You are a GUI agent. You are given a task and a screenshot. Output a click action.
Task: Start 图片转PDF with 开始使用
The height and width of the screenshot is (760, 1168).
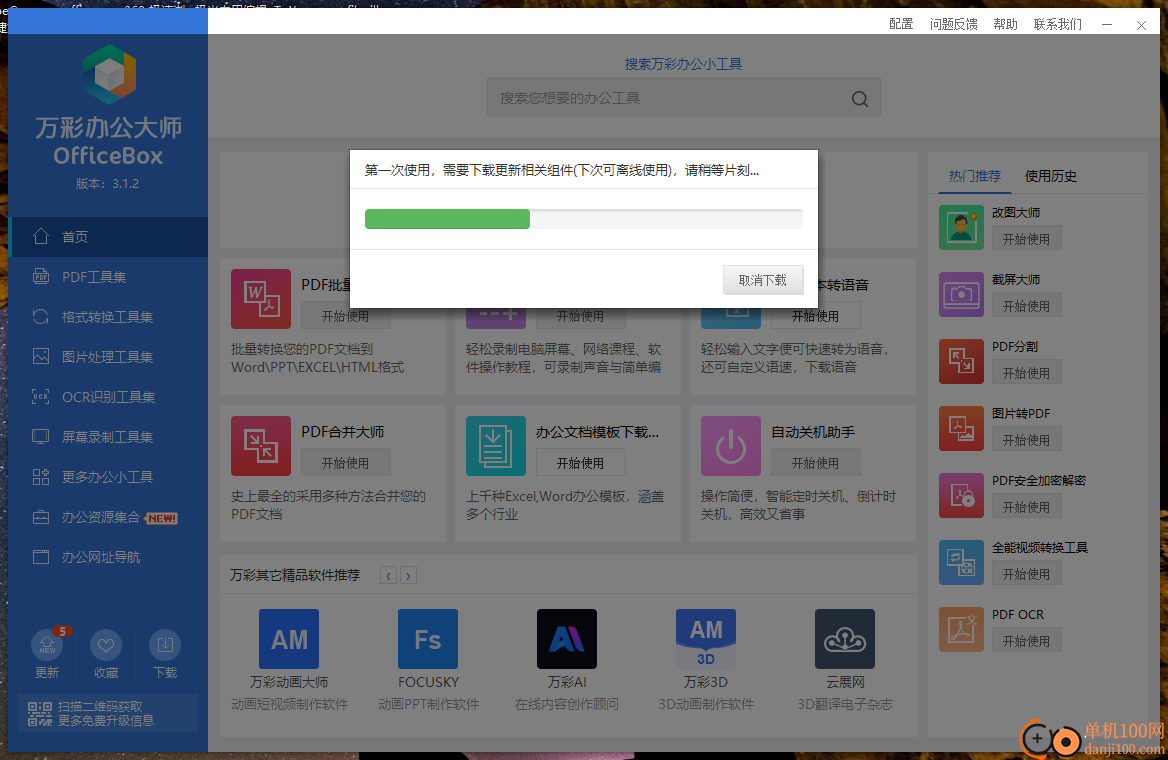1026,440
